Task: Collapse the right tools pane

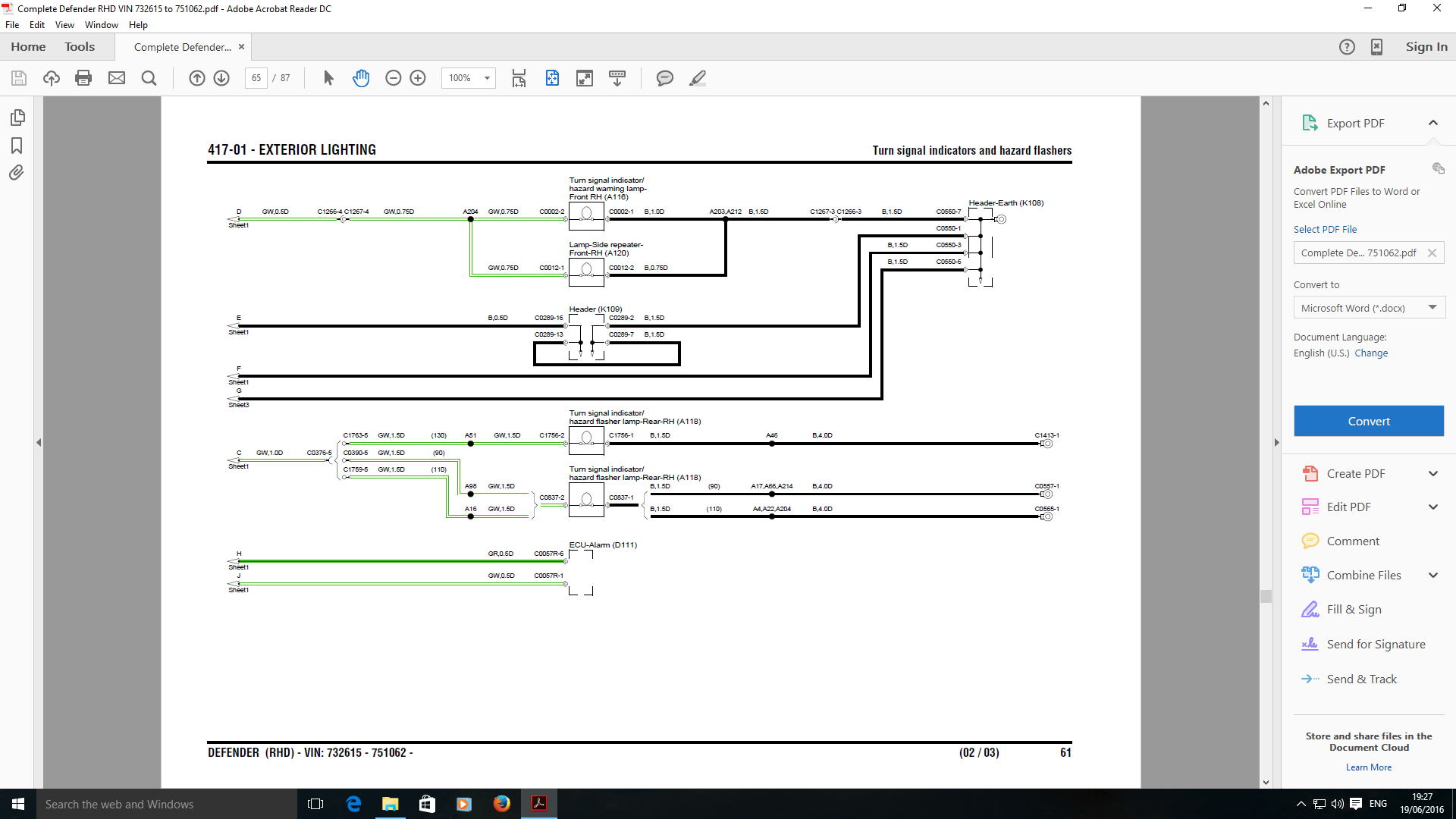Action: point(1276,442)
